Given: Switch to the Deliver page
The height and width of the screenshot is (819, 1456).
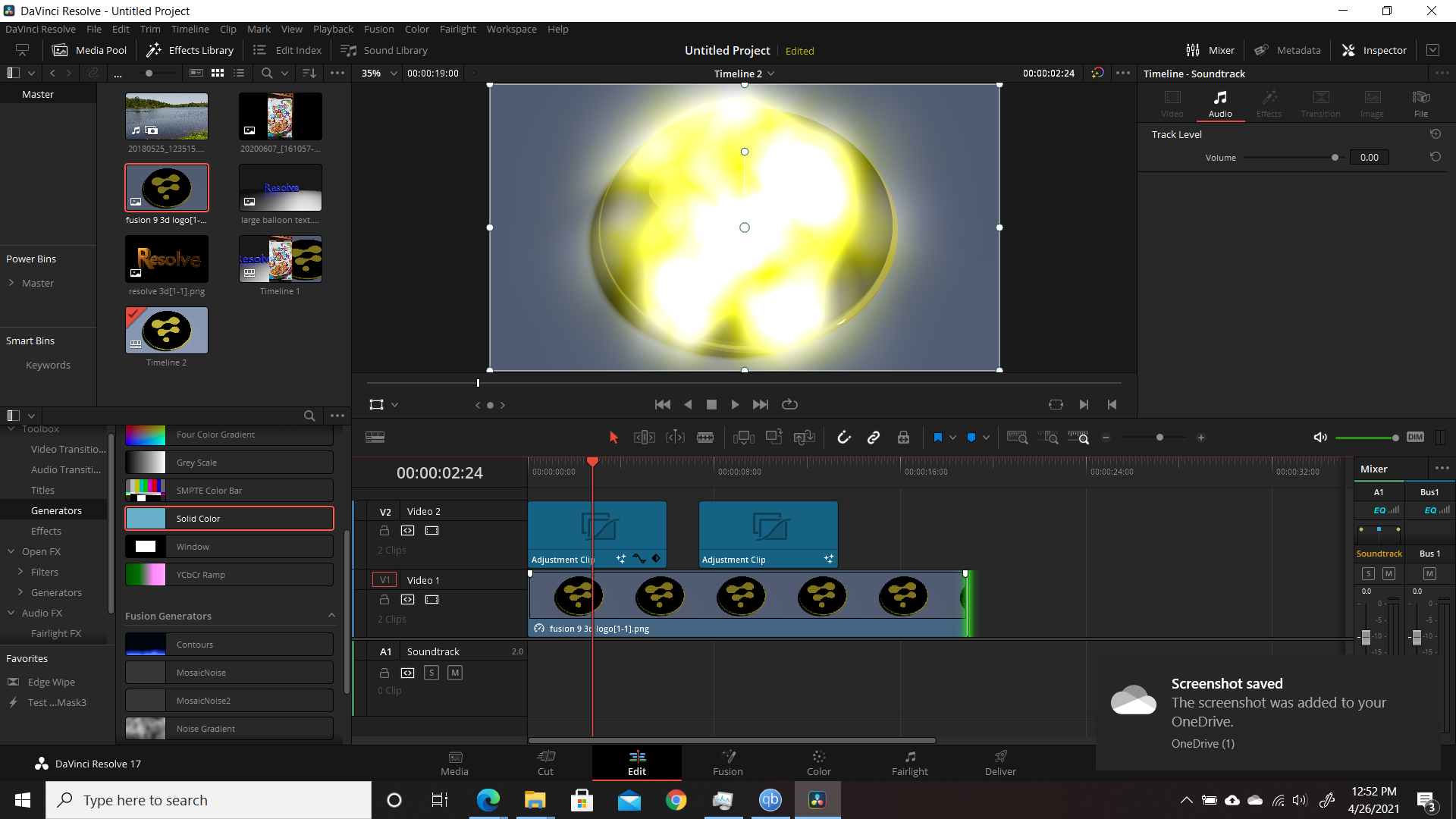Looking at the screenshot, I should click(x=1000, y=763).
